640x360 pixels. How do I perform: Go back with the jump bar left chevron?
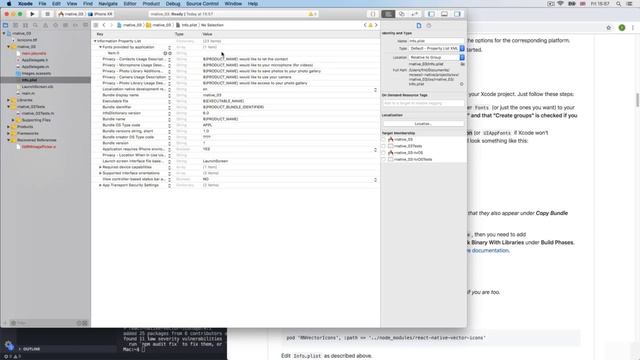(104, 25)
